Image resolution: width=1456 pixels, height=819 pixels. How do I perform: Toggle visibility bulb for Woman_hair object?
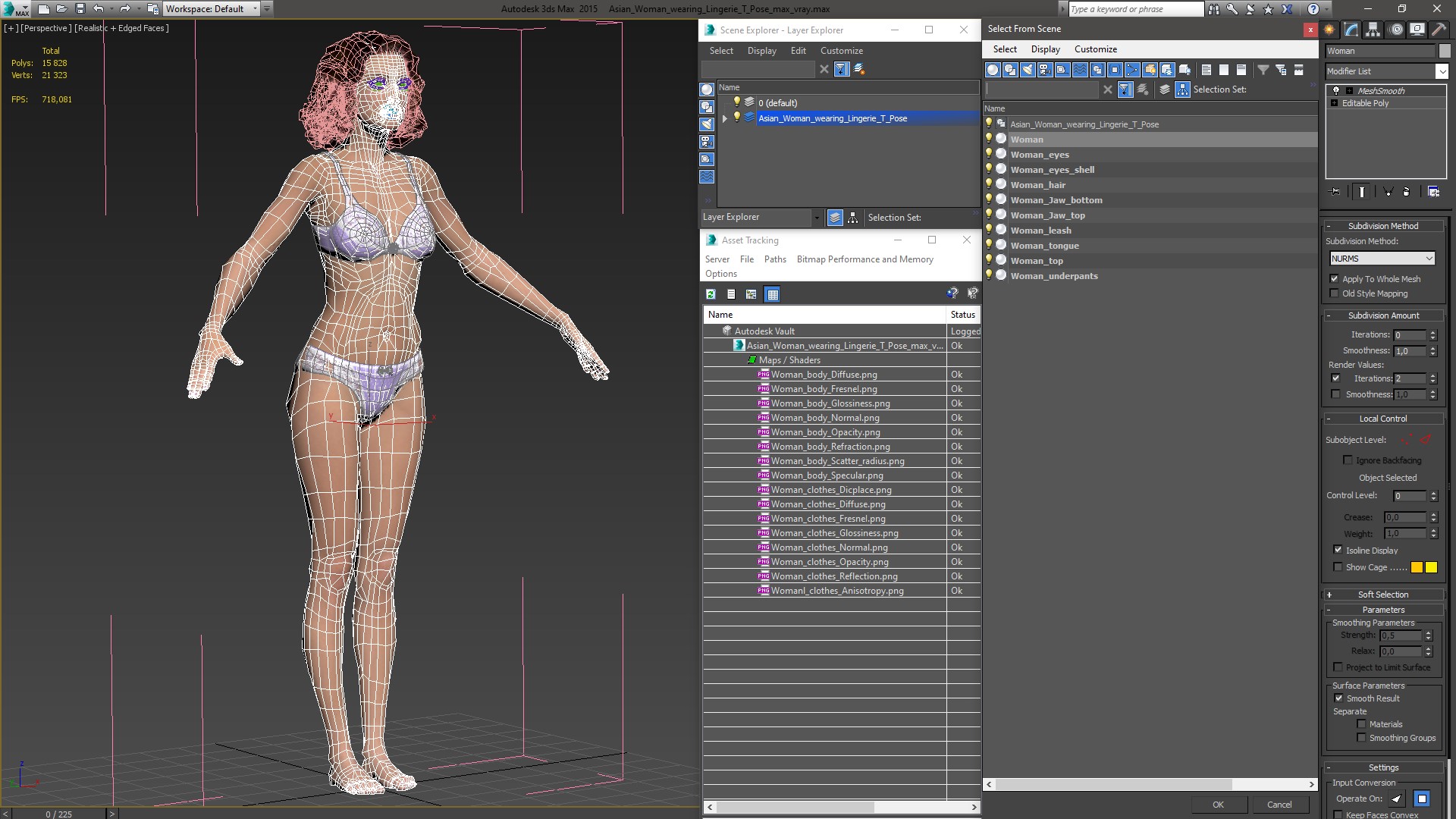[989, 184]
